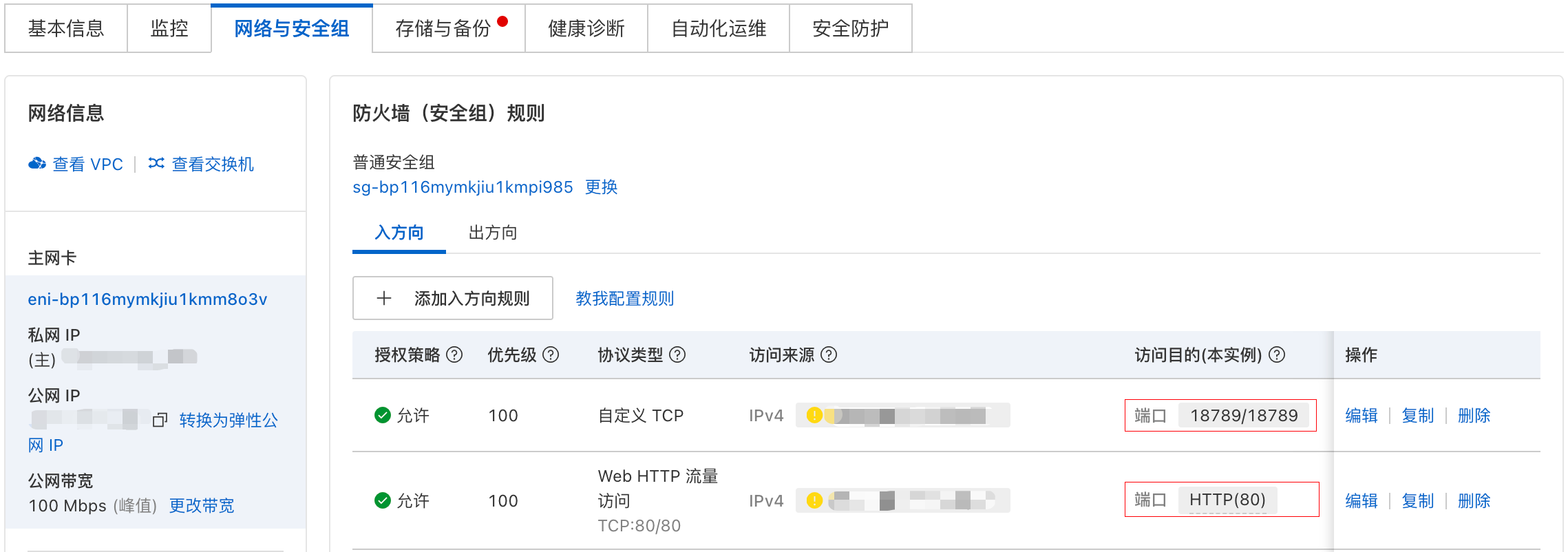This screenshot has width=1568, height=552.
Task: Click yellow warning icon in port 18789 row
Action: [814, 415]
